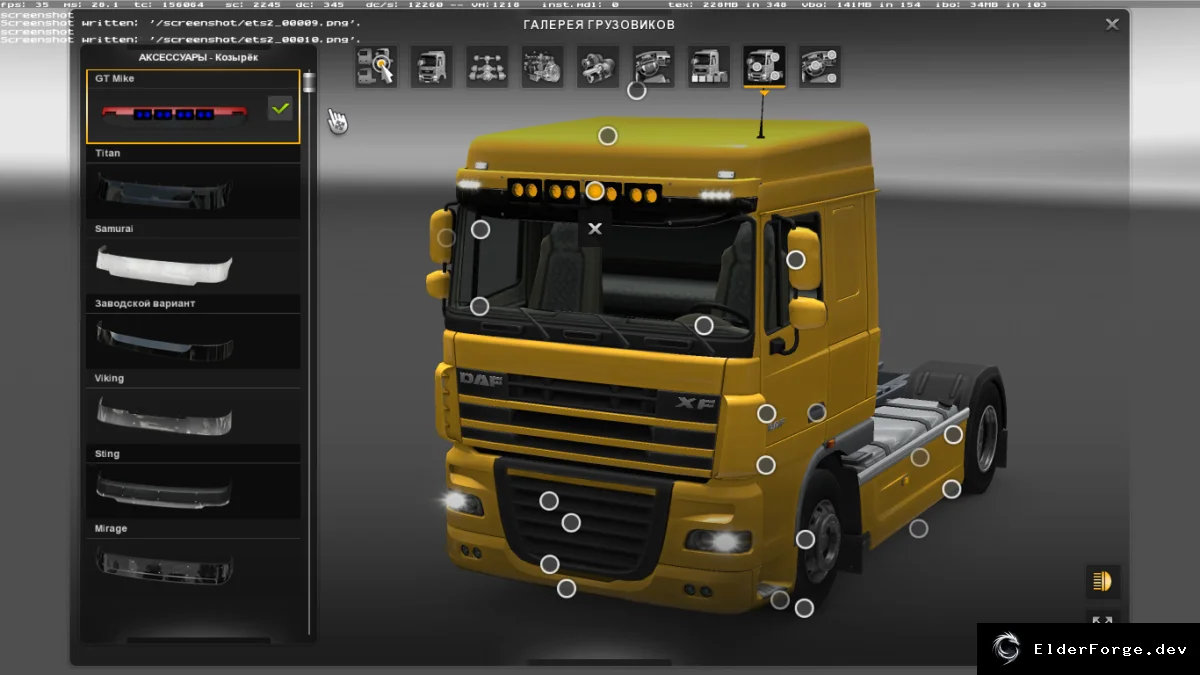The width and height of the screenshot is (1200, 675).
Task: Close the truck gallery window
Action: pos(1112,25)
